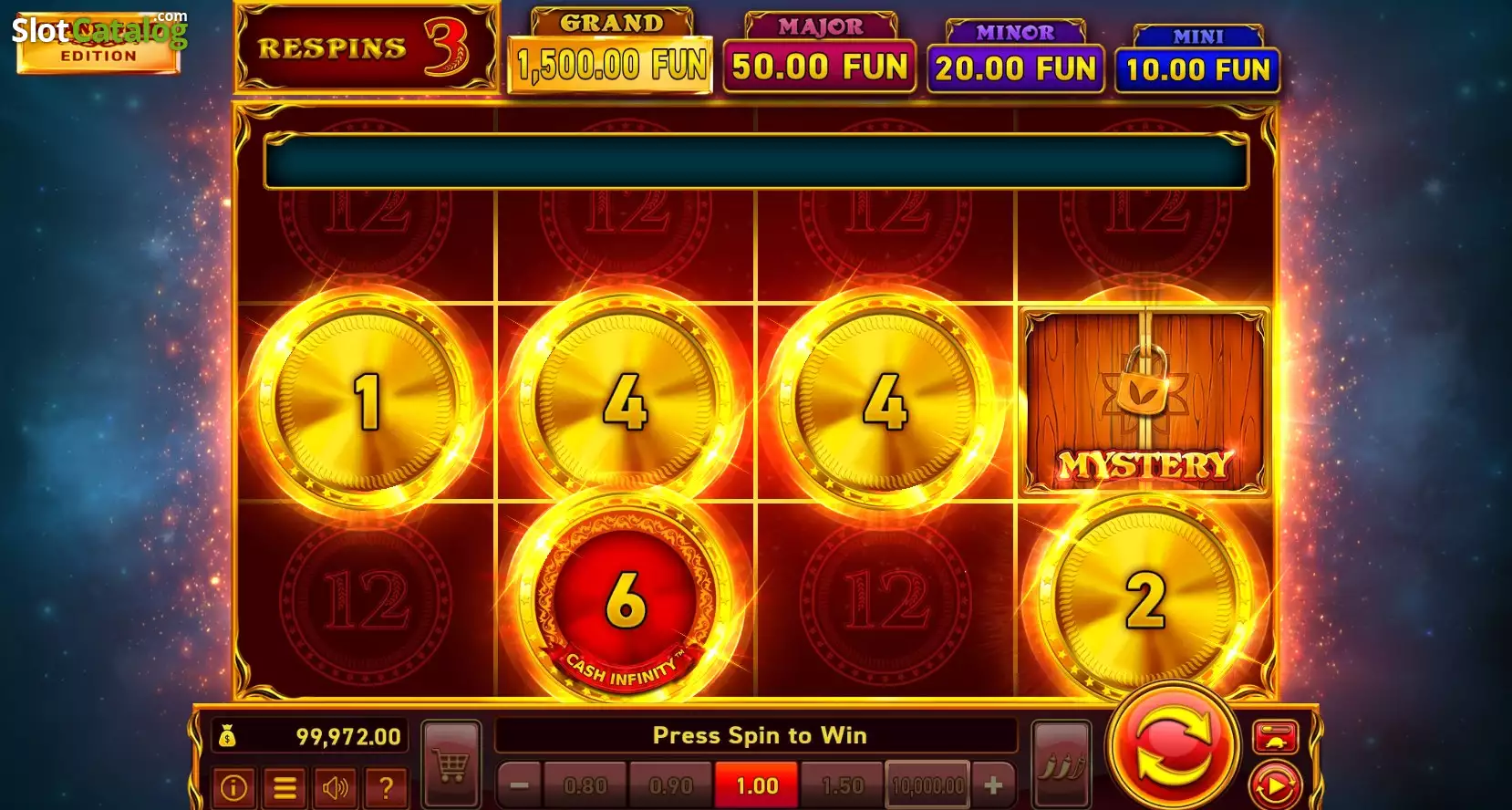Mute the game sound speaker icon

tap(335, 786)
